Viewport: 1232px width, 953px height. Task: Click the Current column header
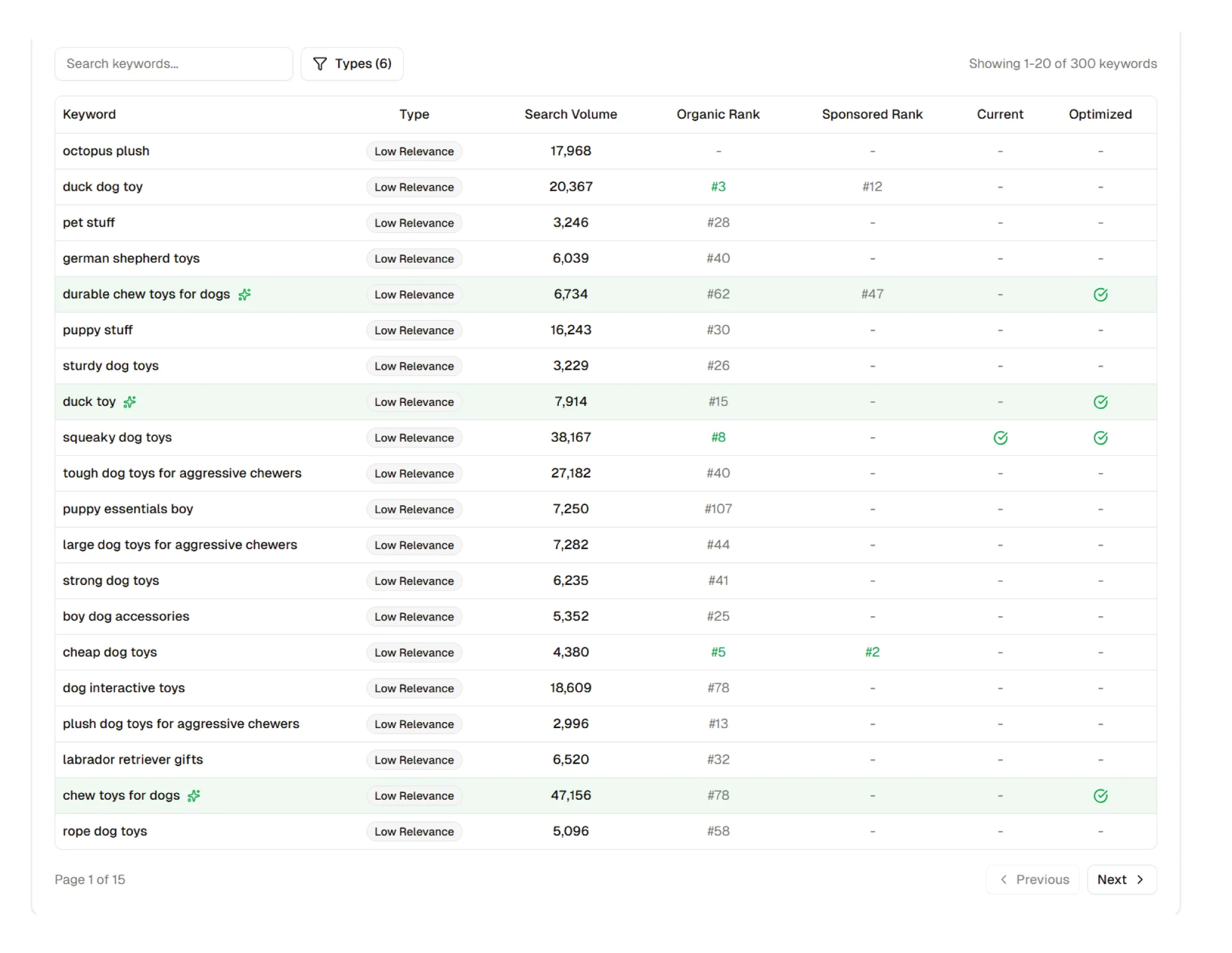1000,114
